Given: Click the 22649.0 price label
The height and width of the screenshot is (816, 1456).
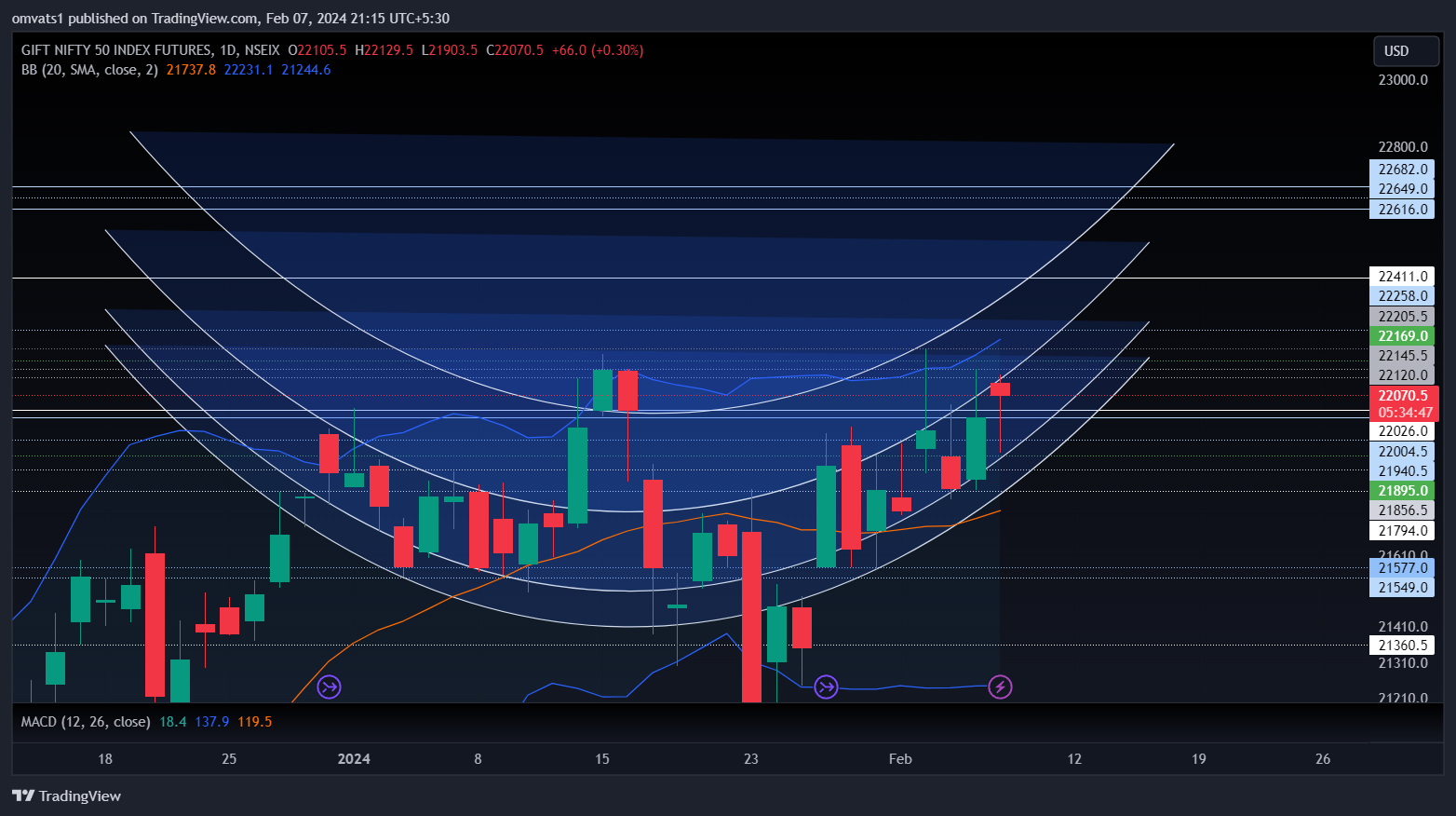Looking at the screenshot, I should (x=1402, y=189).
